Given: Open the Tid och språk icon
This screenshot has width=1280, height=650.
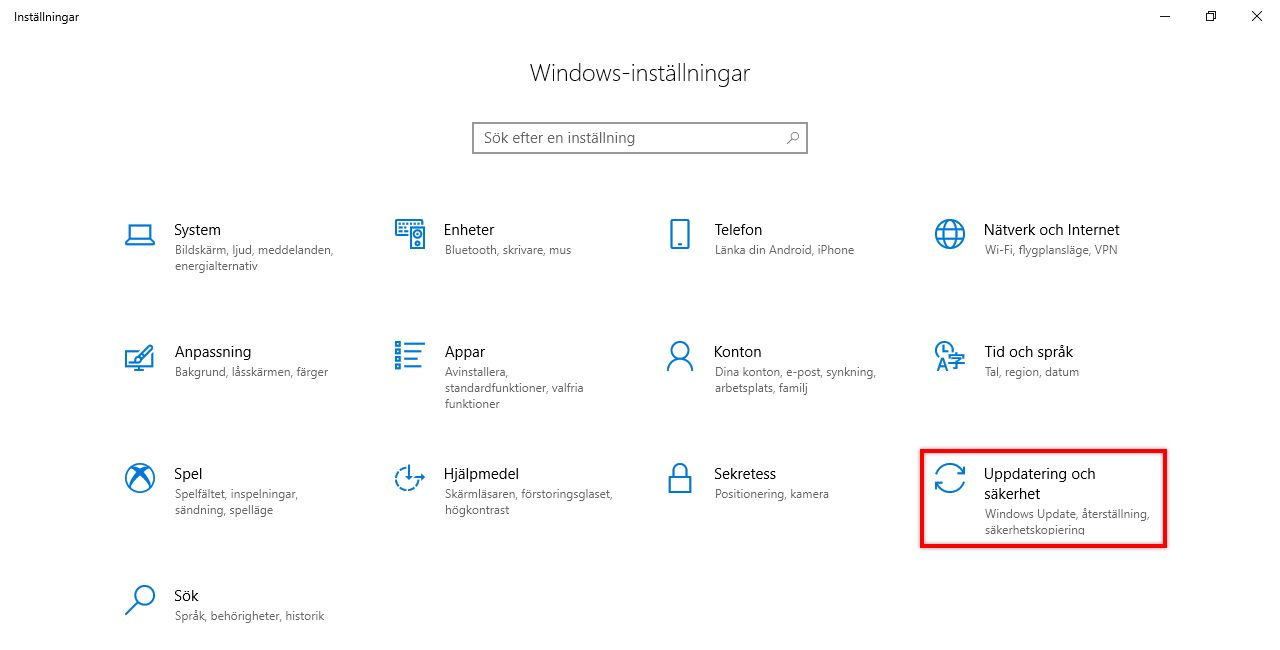Looking at the screenshot, I should [949, 356].
